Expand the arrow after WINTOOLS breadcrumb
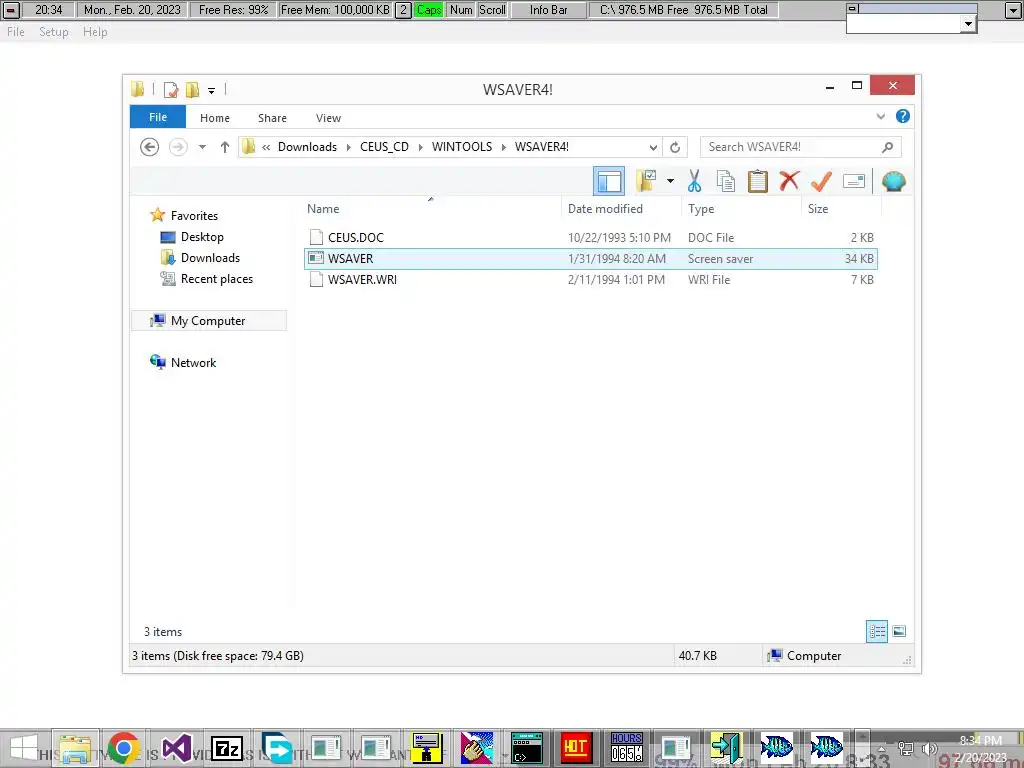 click(x=504, y=147)
